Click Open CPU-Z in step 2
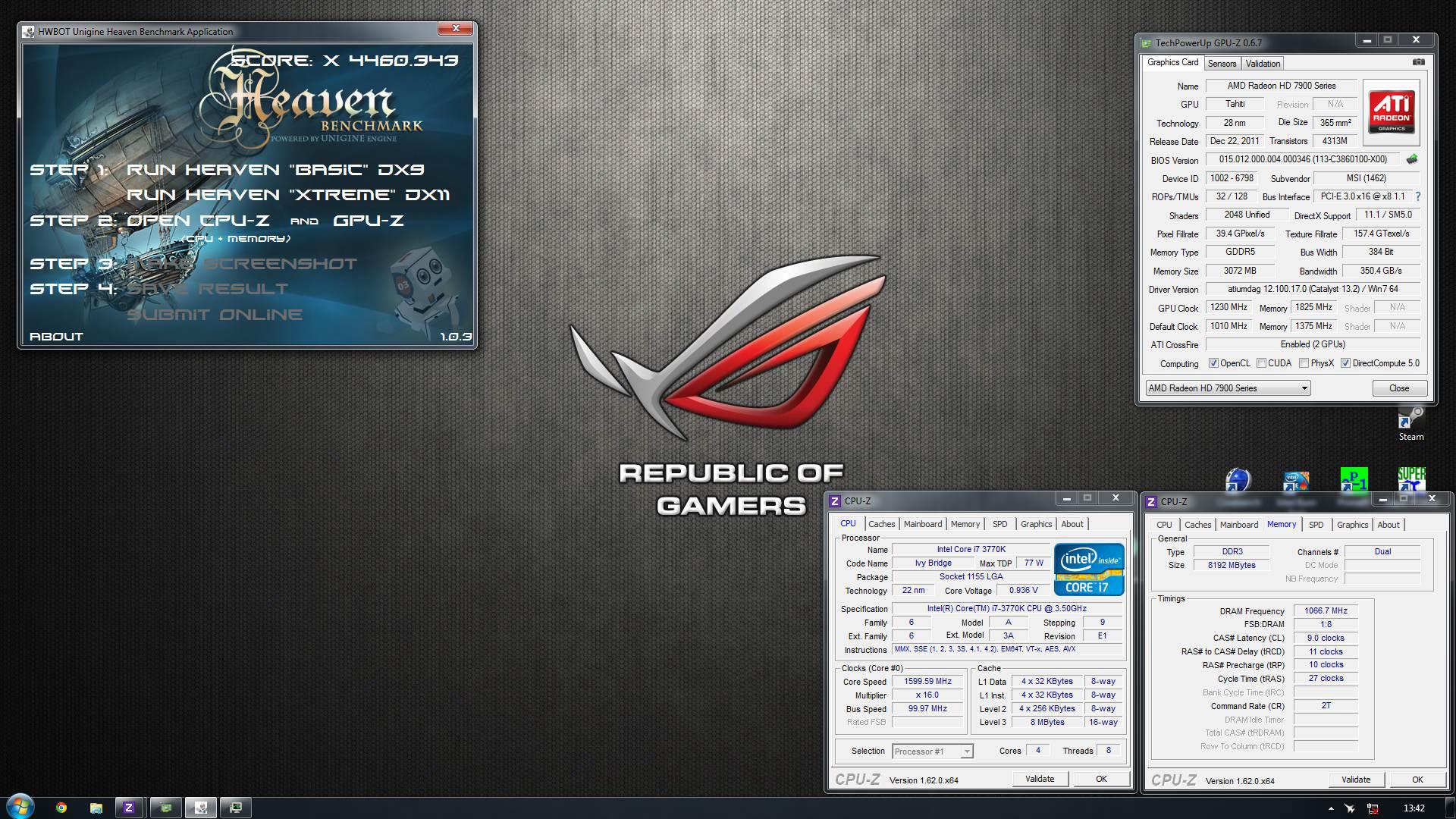1456x819 pixels. pos(198,221)
